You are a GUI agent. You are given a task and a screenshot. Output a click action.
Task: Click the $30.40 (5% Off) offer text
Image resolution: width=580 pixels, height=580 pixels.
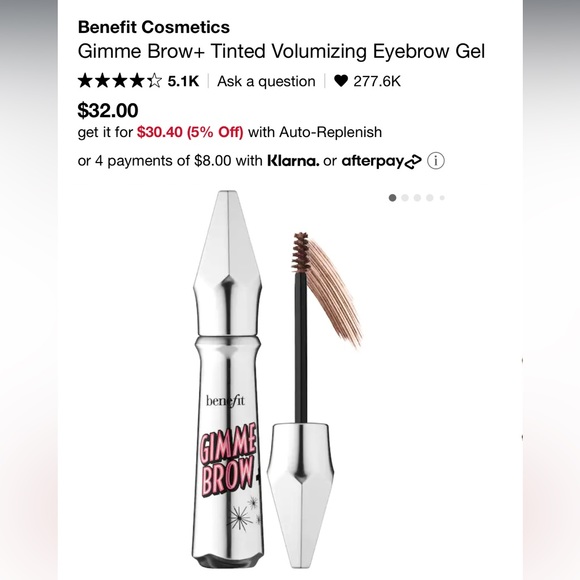coord(190,132)
